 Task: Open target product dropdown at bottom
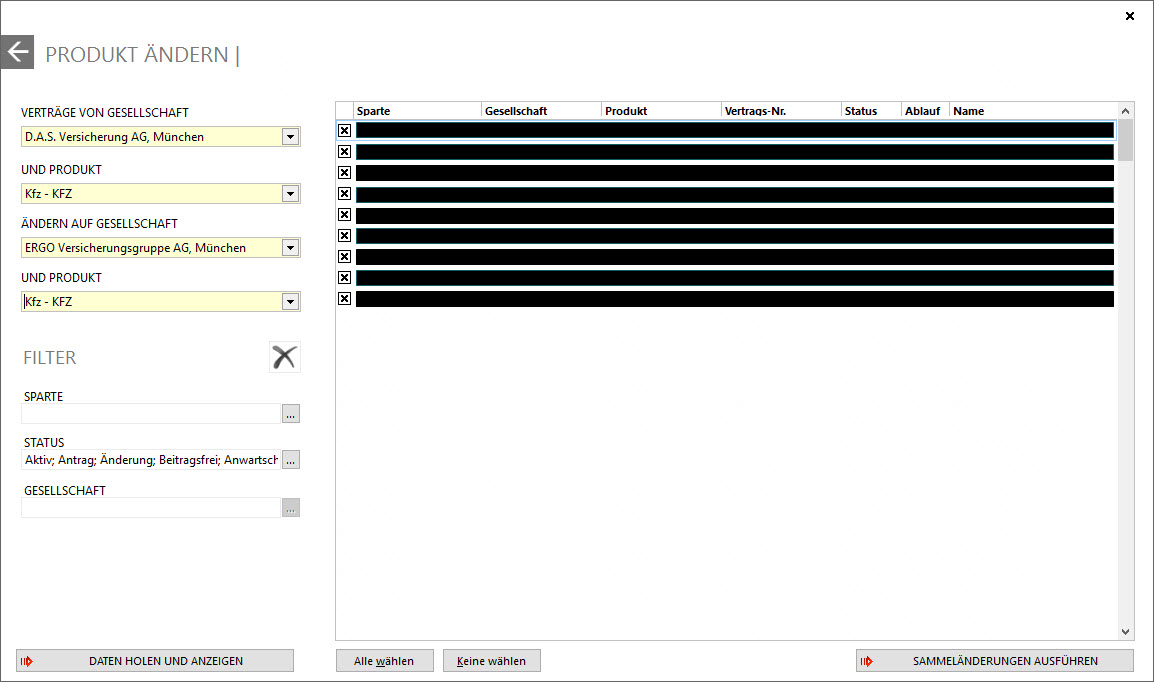tap(290, 301)
